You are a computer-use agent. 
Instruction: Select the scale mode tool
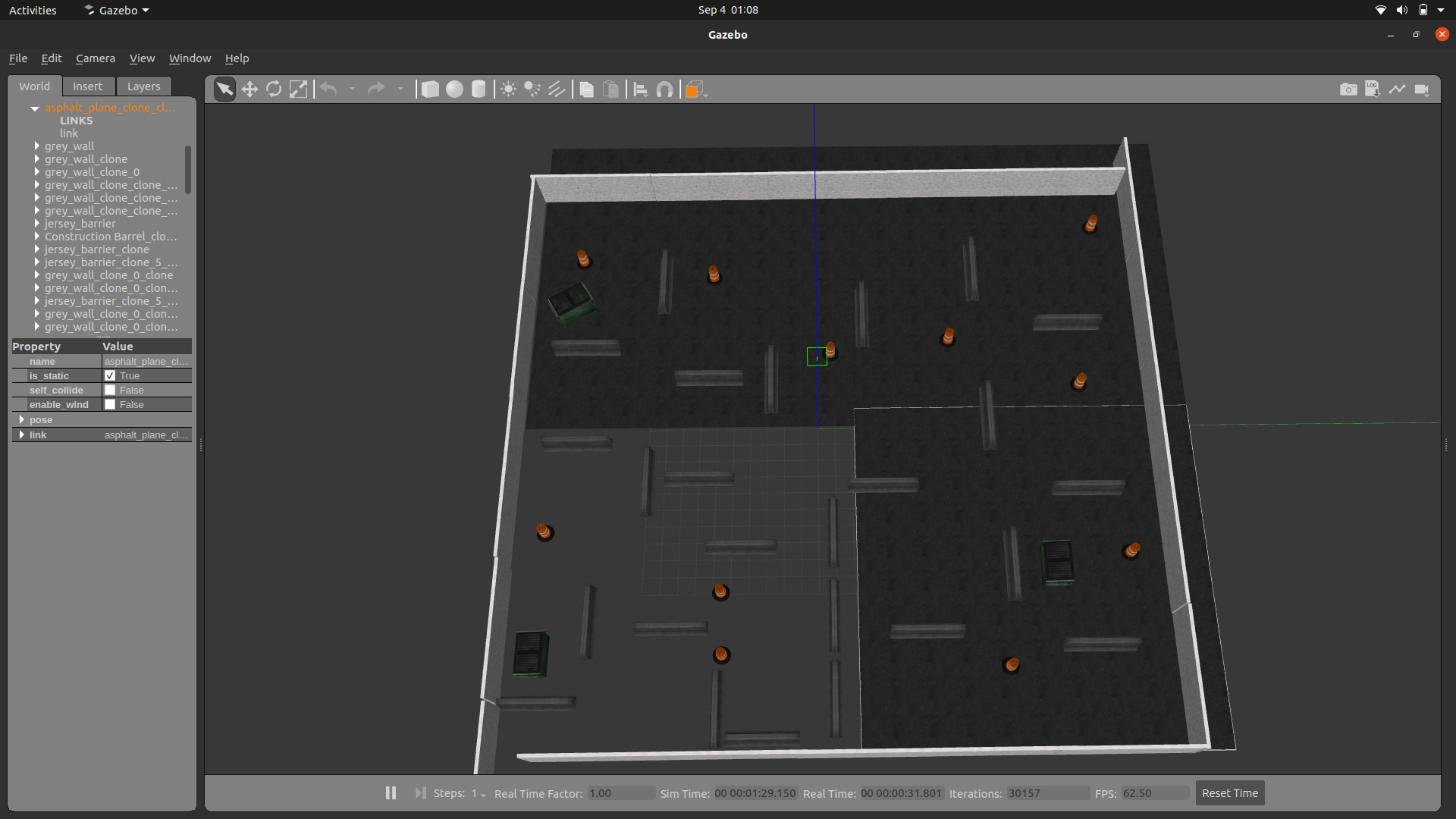299,89
